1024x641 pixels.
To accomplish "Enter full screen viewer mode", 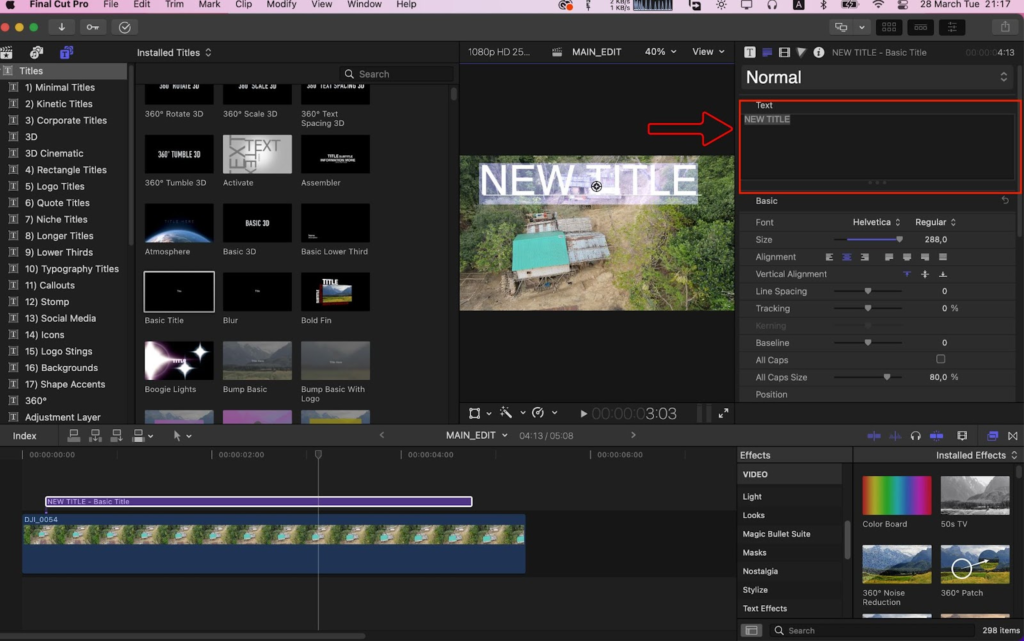I will click(724, 413).
